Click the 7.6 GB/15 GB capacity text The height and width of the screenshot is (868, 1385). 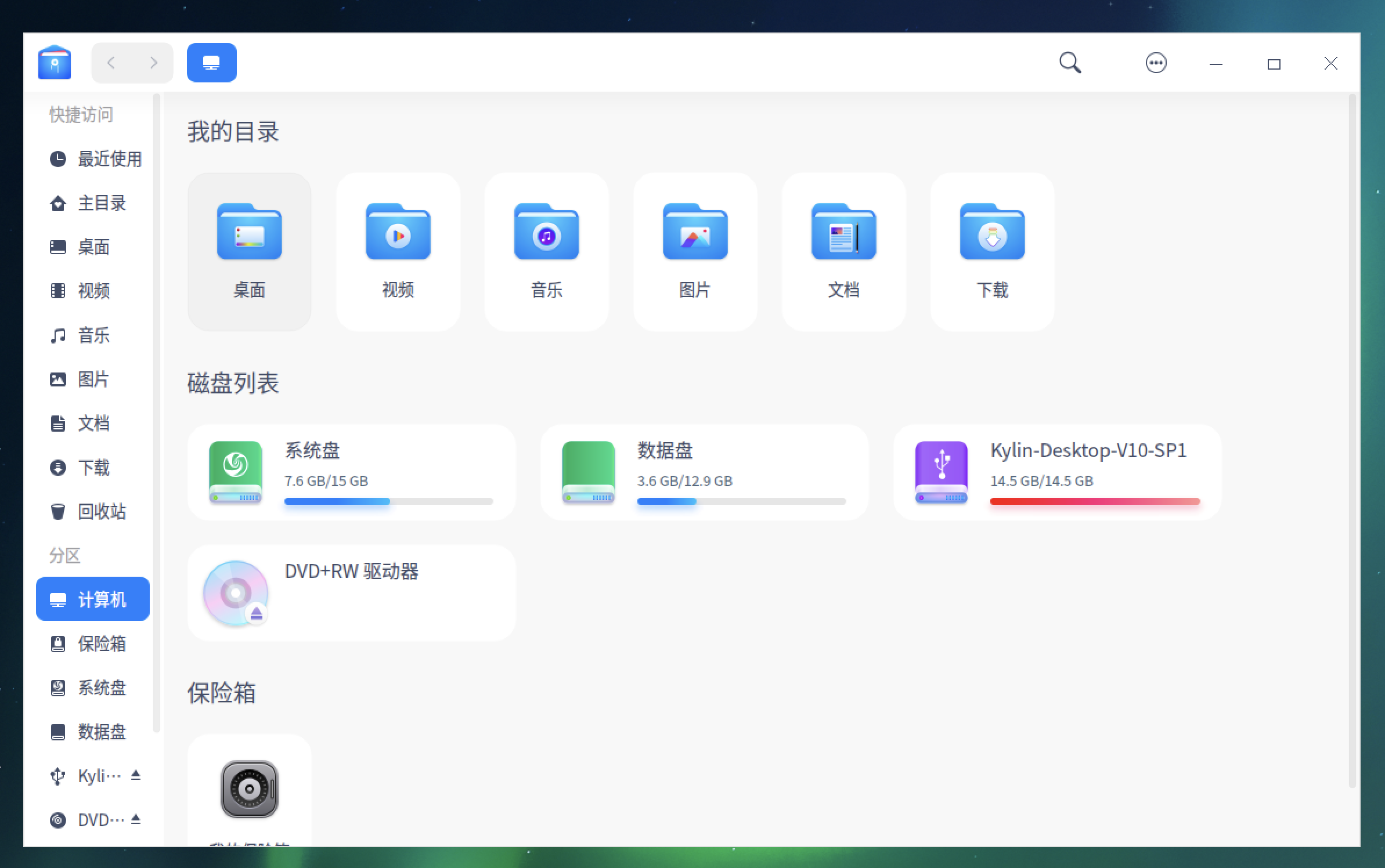coord(326,481)
